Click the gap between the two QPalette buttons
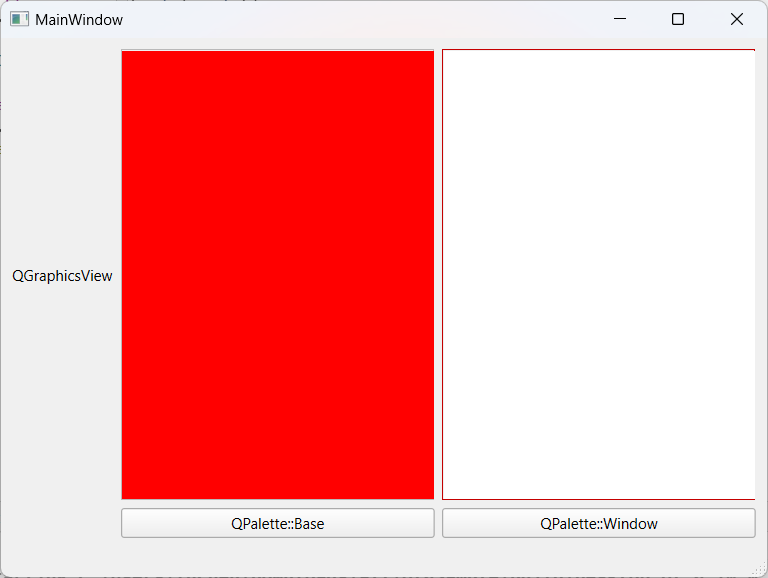This screenshot has height=578, width=768. 438,523
